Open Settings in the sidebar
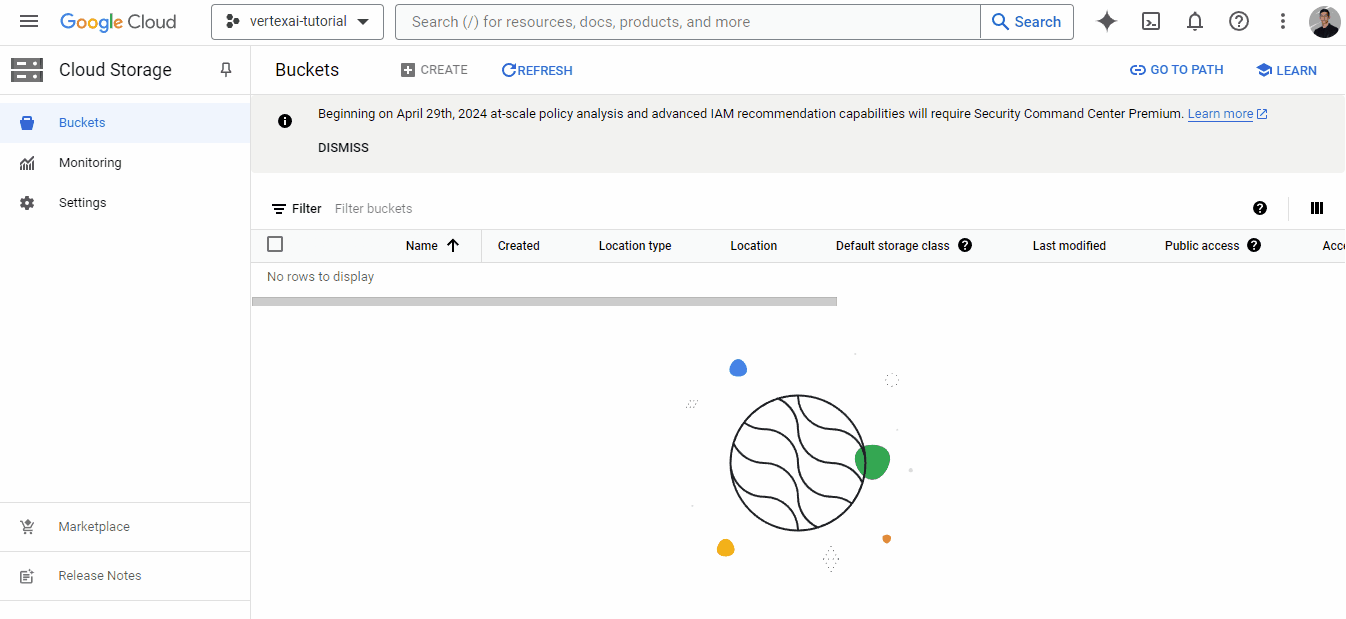Image resolution: width=1346 pixels, height=619 pixels. pyautogui.click(x=125, y=203)
